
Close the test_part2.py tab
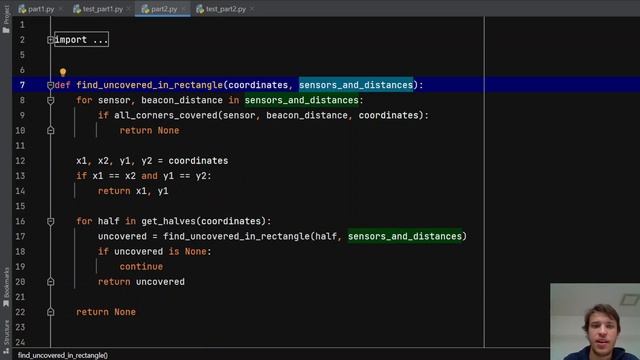pos(252,9)
